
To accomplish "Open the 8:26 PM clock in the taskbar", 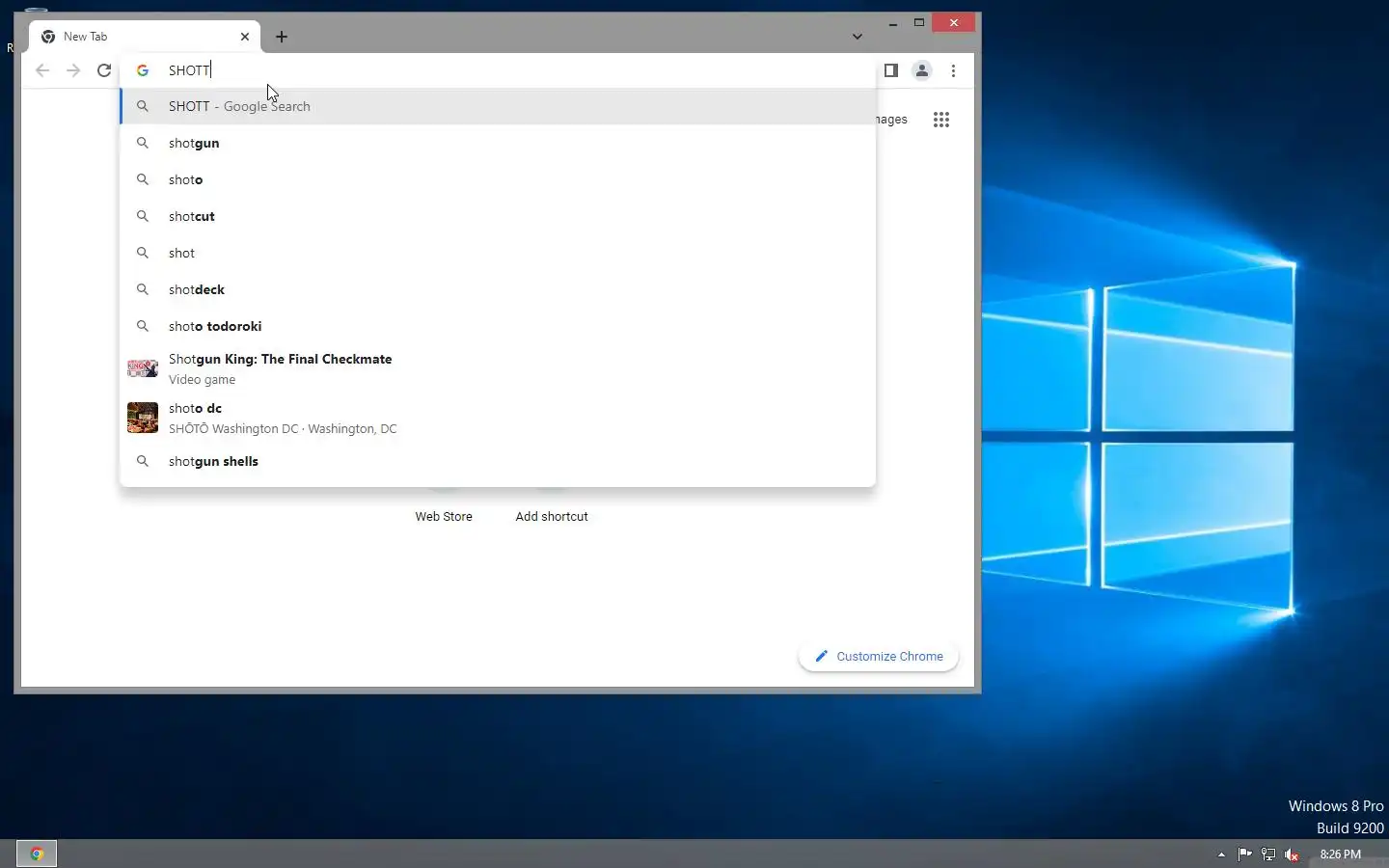I will (x=1340, y=854).
